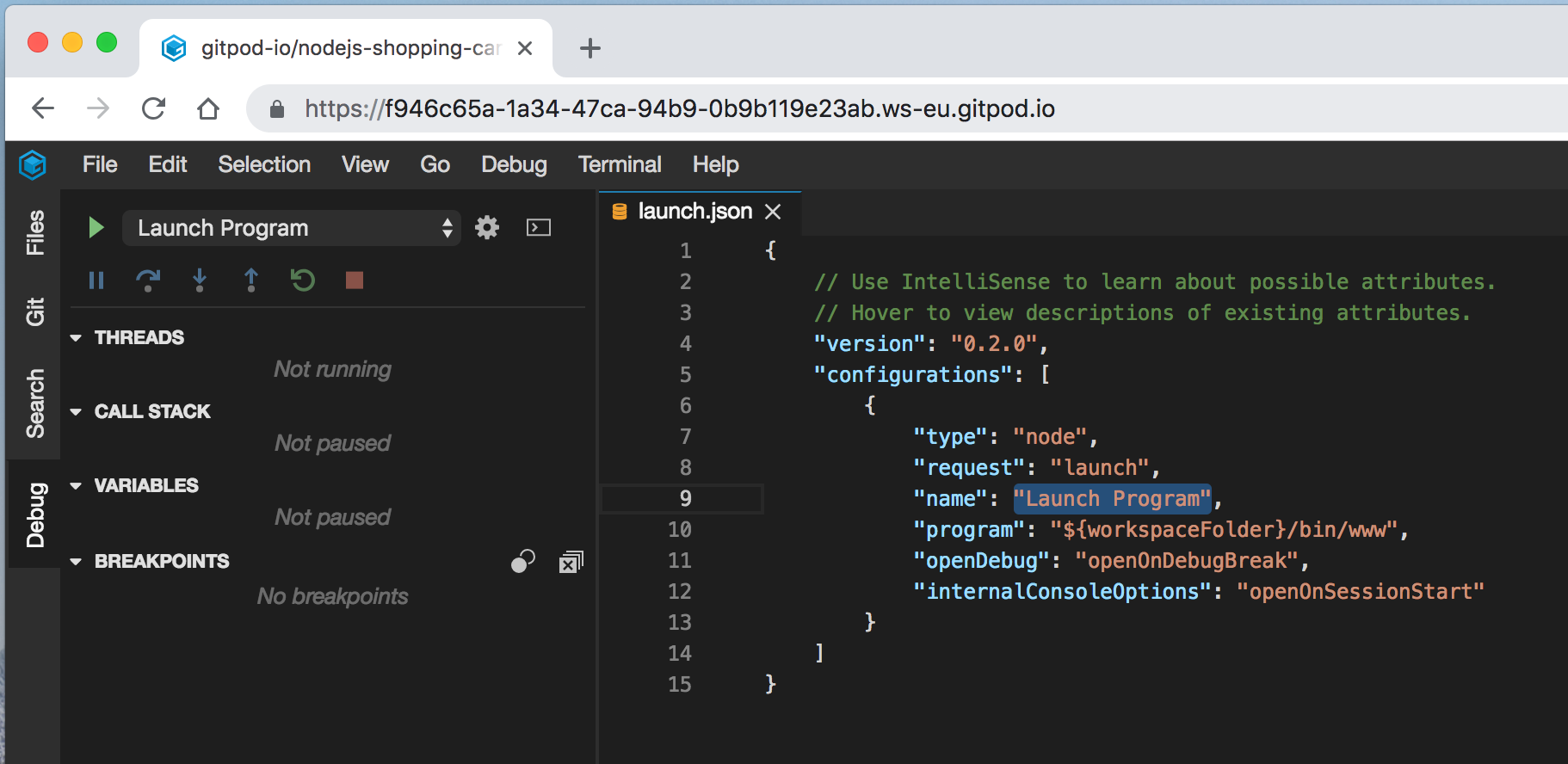Screen dimensions: 1568x764
Task: Select the Debug side panel tab
Action: click(x=34, y=514)
